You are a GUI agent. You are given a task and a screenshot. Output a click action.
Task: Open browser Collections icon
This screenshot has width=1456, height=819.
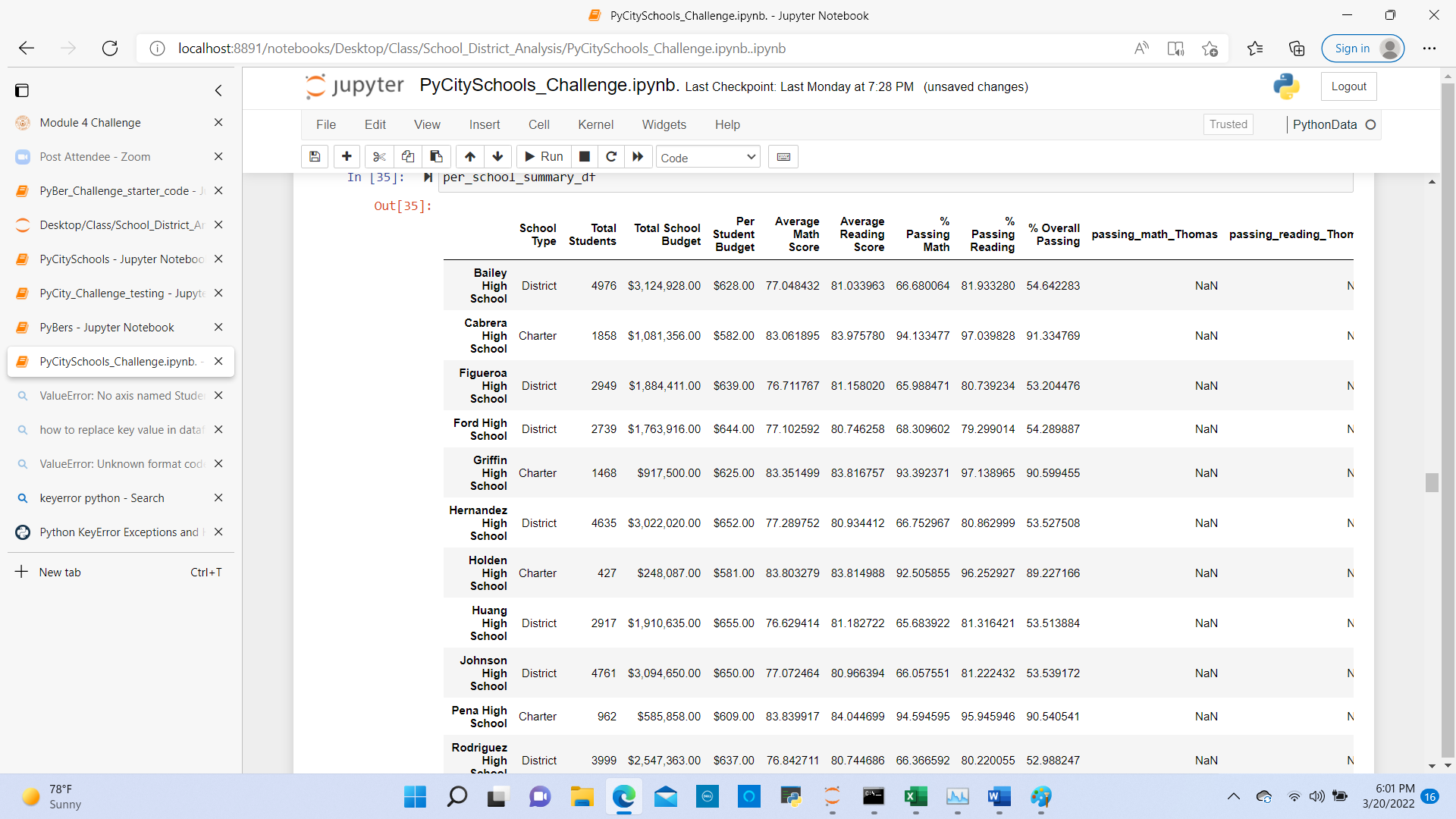1297,49
